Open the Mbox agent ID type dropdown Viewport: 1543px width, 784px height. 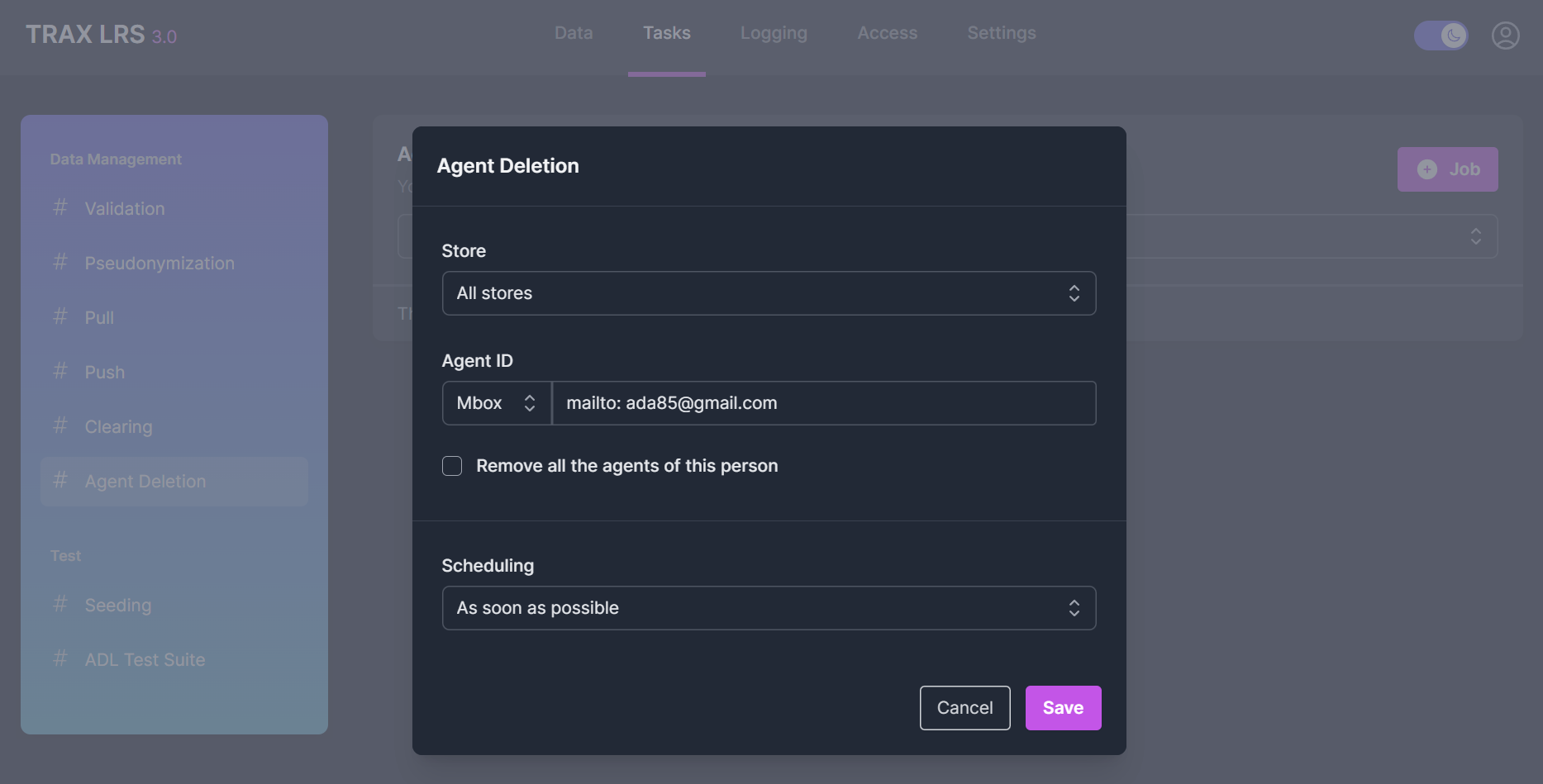pyautogui.click(x=496, y=403)
